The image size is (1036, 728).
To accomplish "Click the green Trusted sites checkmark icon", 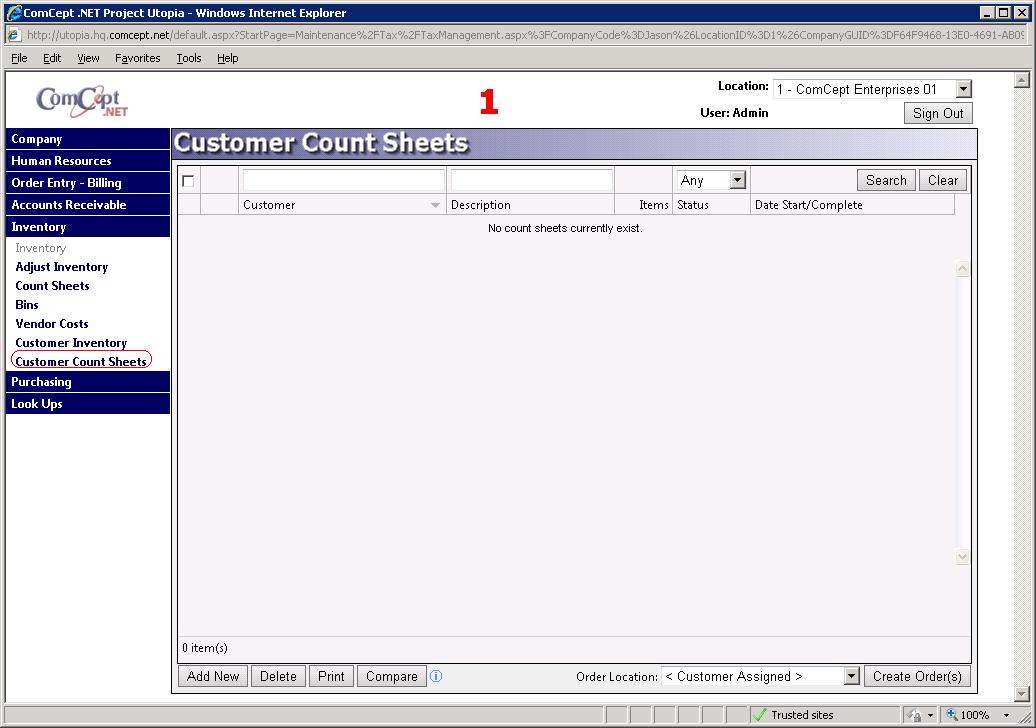I will coord(762,715).
